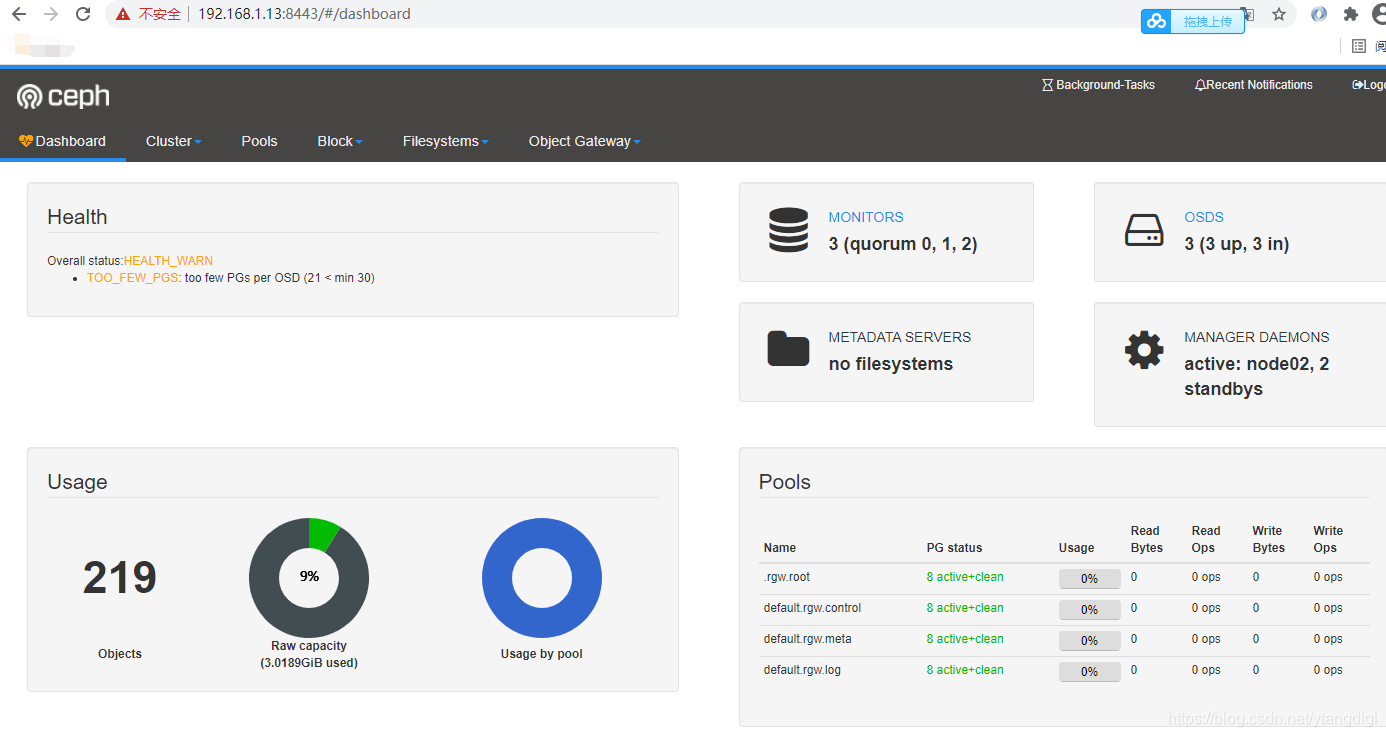
Task: Click the browser back arrow
Action: click(18, 14)
